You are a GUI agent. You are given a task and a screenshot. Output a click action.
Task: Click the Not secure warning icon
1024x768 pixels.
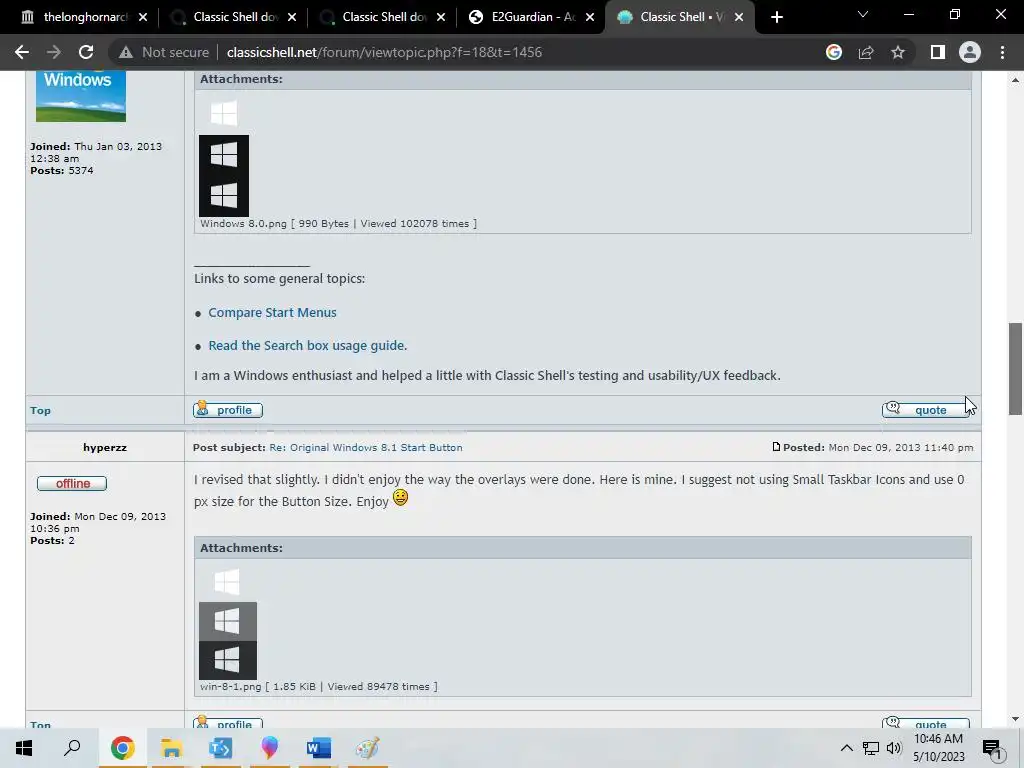pyautogui.click(x=126, y=52)
